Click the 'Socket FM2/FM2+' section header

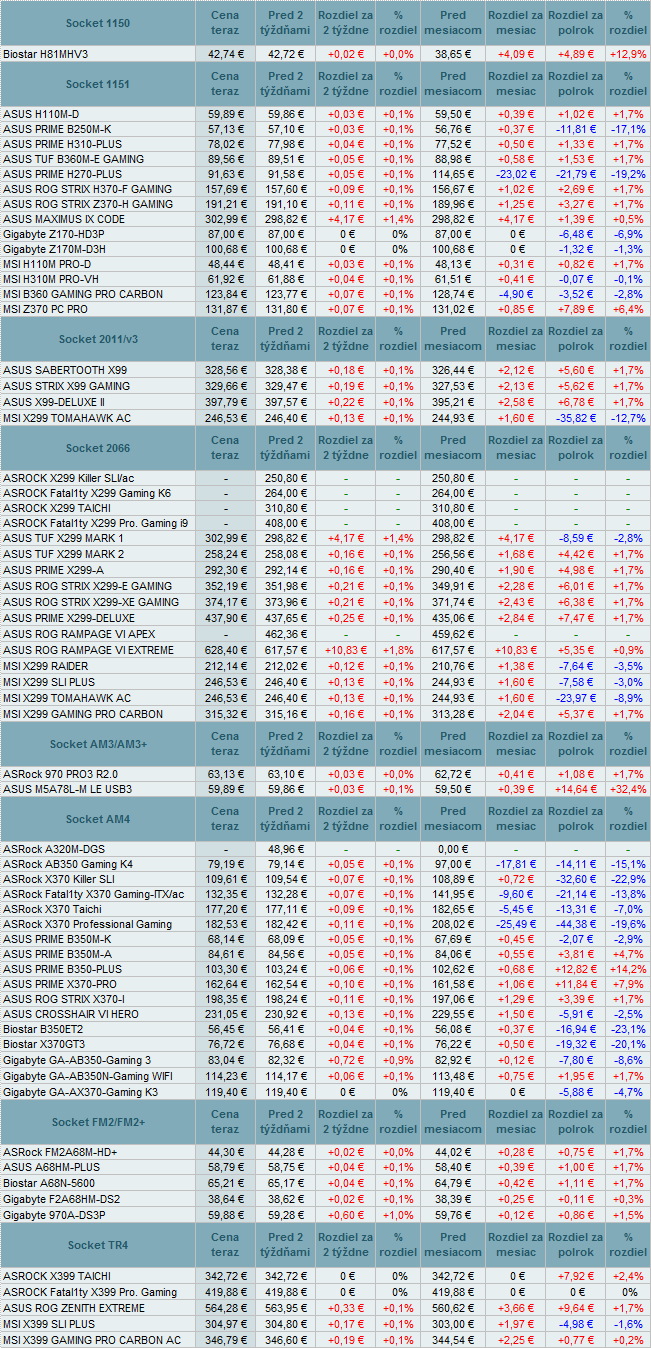point(97,1122)
